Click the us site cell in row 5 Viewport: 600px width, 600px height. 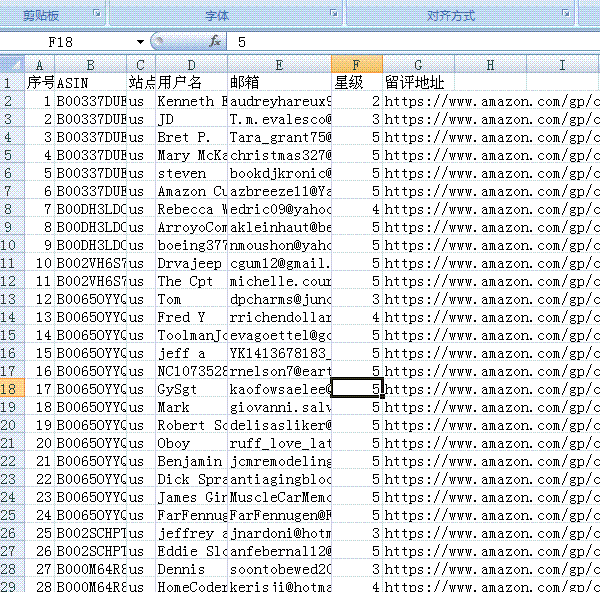pos(141,155)
